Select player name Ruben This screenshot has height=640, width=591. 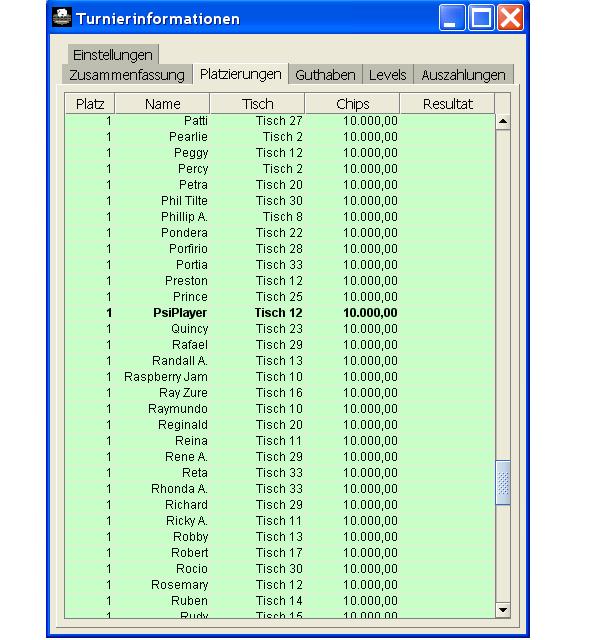(x=189, y=600)
